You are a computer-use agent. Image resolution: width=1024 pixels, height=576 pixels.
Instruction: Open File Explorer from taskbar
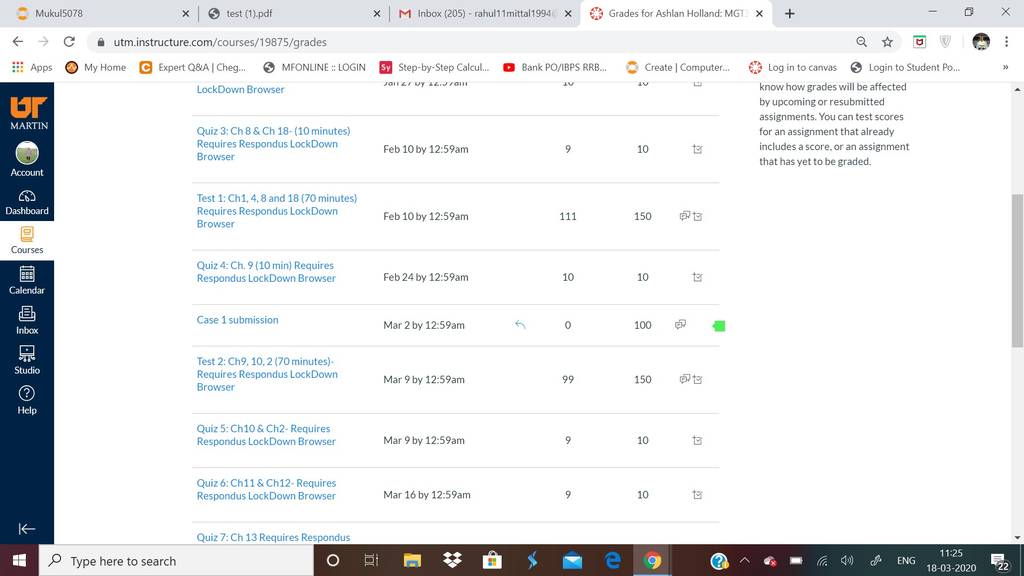(x=412, y=560)
